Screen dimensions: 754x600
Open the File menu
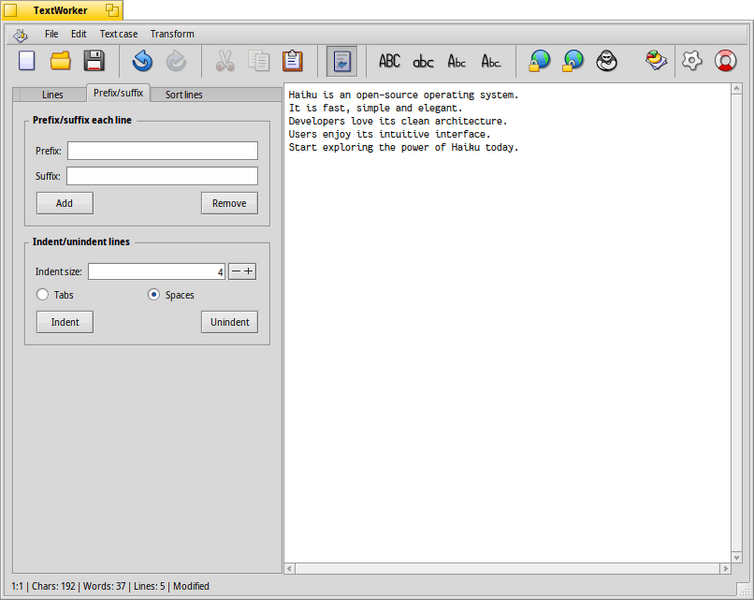pos(51,34)
